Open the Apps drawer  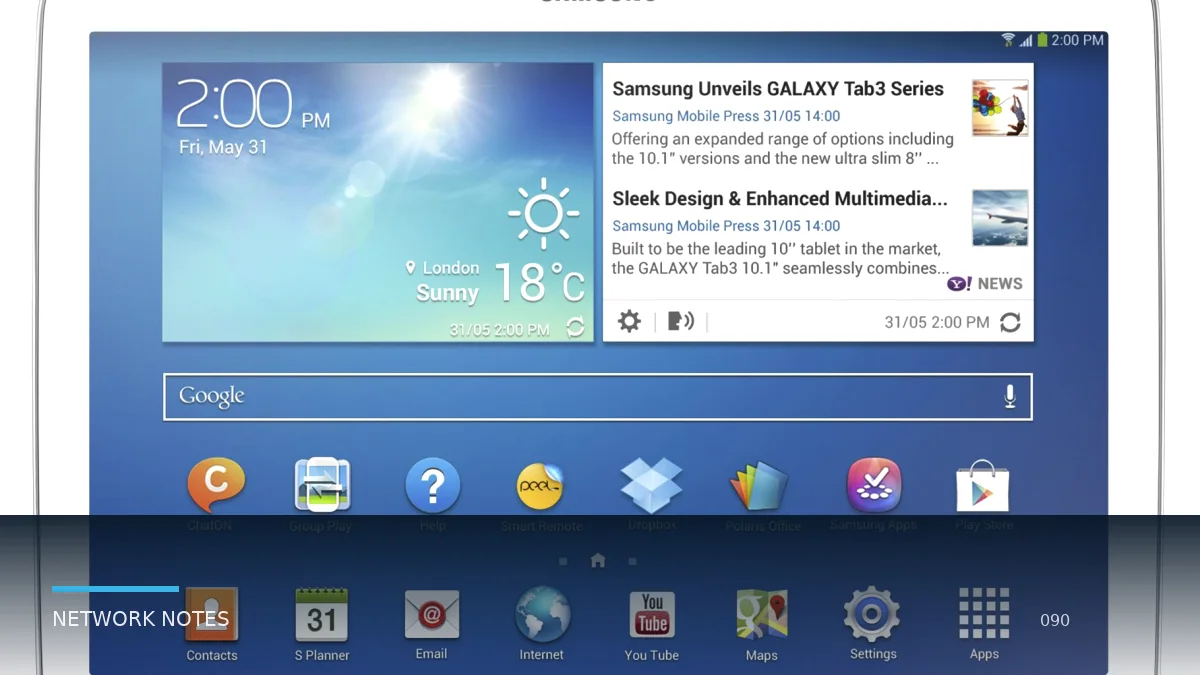(984, 613)
